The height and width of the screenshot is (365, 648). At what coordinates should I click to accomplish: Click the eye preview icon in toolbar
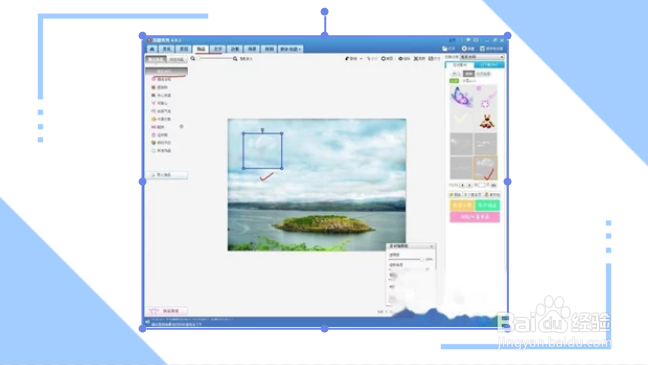[x=400, y=59]
